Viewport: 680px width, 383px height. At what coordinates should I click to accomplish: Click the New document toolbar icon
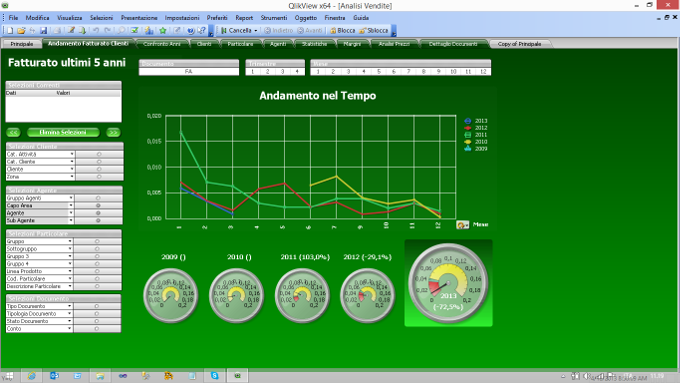click(x=10, y=30)
